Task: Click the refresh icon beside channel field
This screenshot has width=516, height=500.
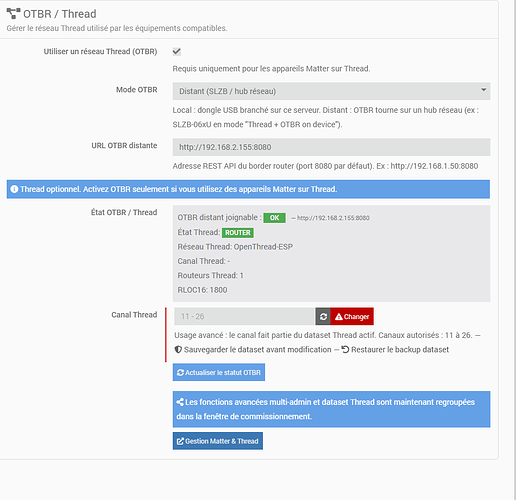Action: 323,316
